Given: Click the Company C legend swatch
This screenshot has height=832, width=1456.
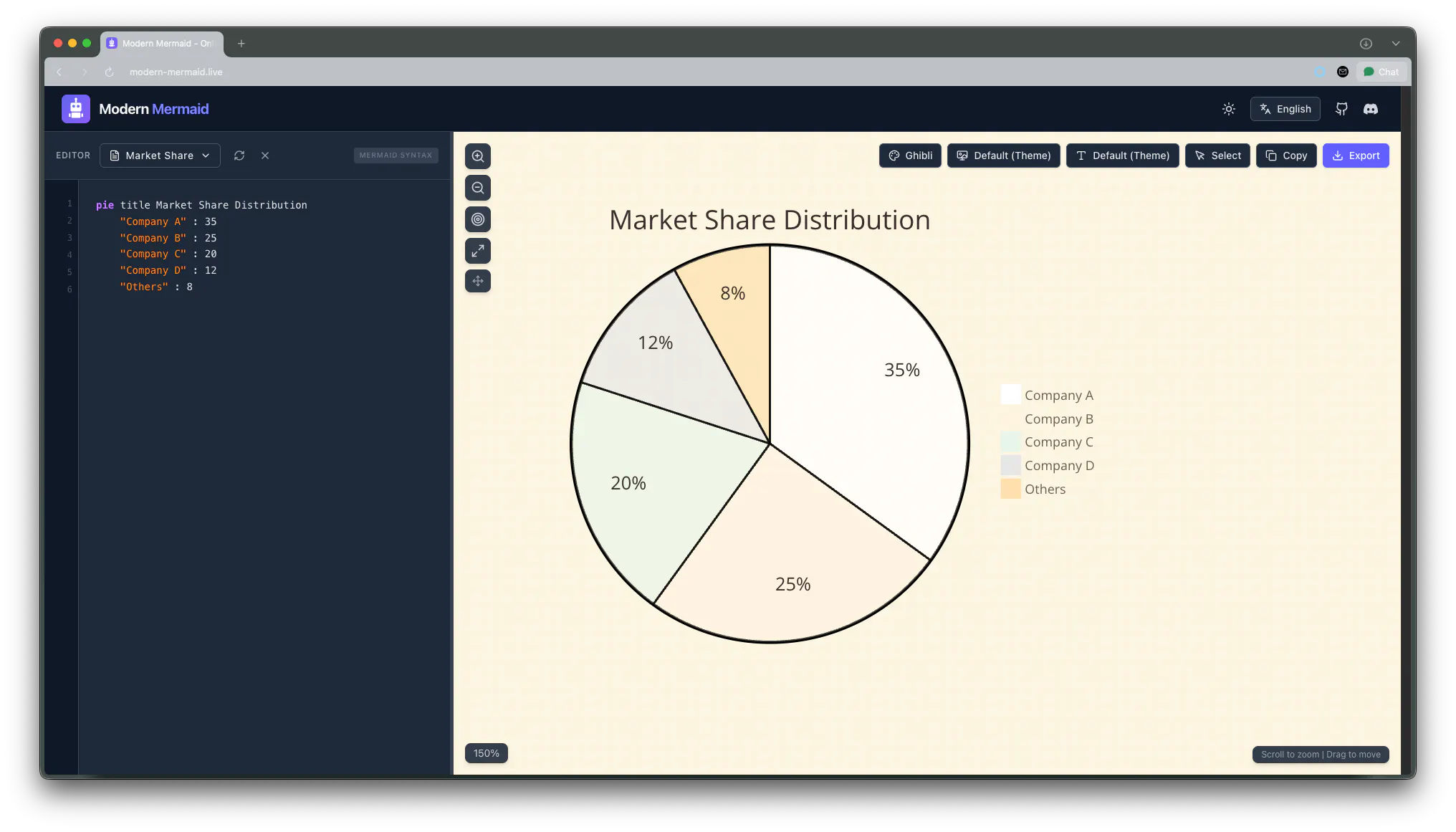Looking at the screenshot, I should click(1011, 441).
